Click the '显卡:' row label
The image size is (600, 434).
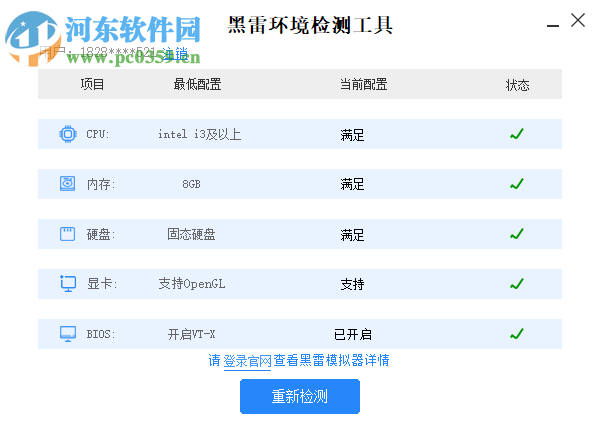point(102,284)
